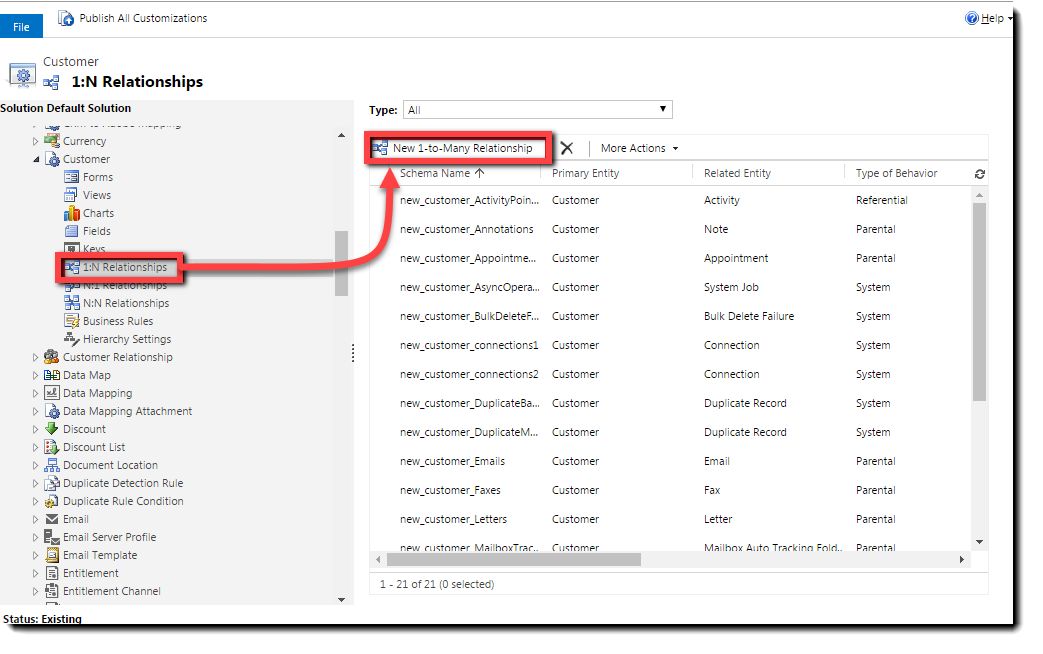Click New 1-to-Many Relationship button

coord(458,148)
